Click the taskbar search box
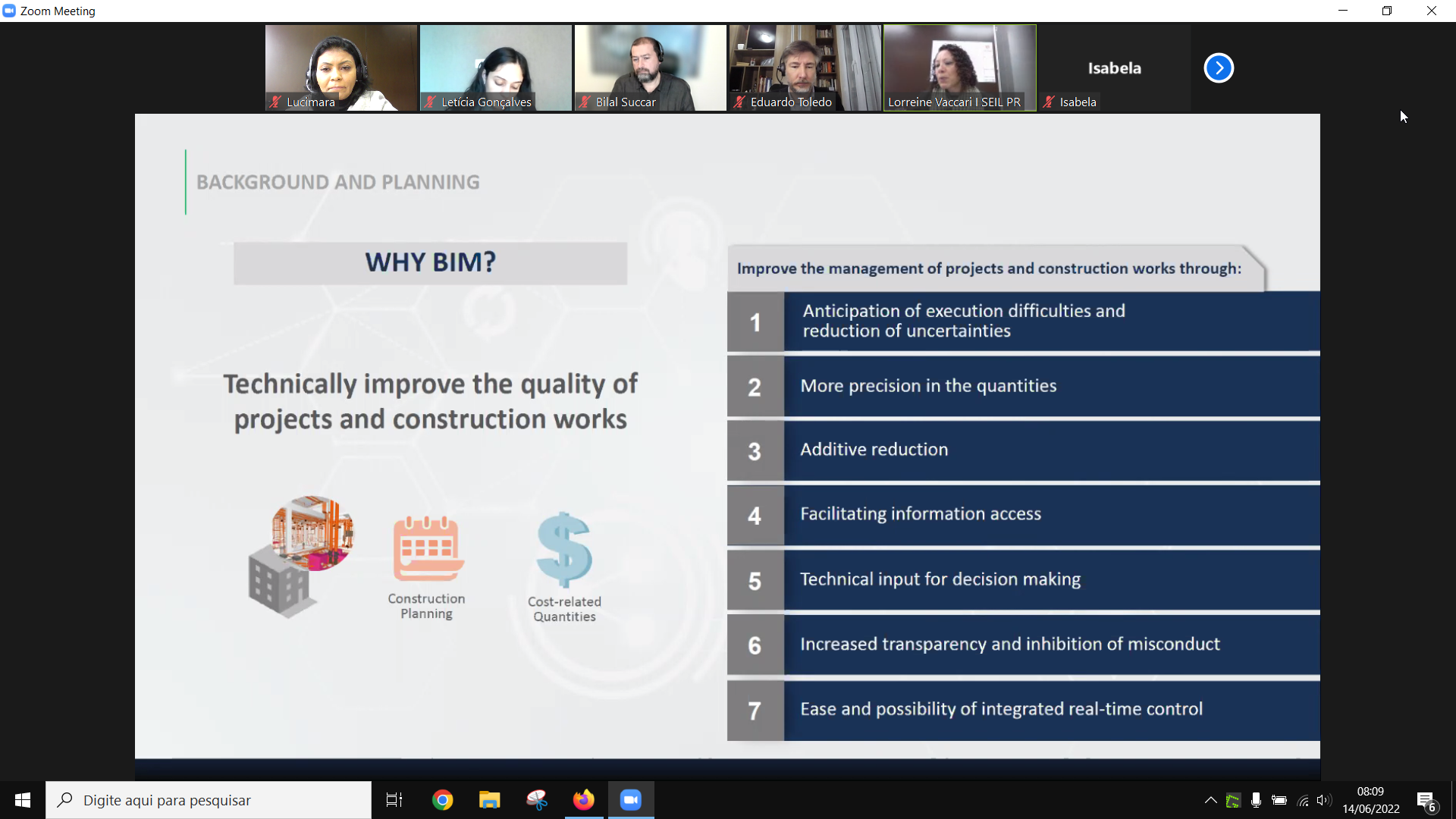Screen dimensions: 1456x819 click(209, 800)
